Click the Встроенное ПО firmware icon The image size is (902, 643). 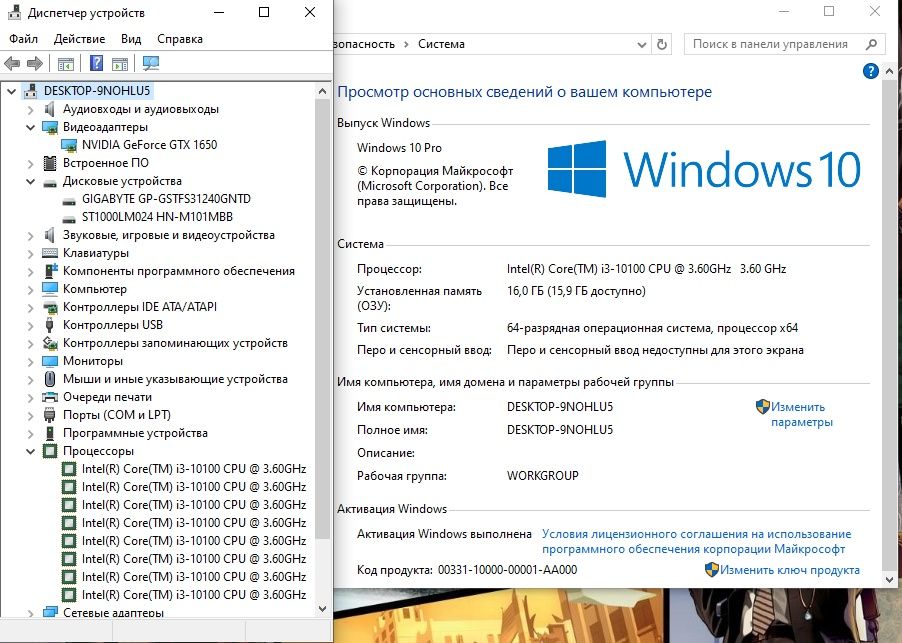pos(50,163)
